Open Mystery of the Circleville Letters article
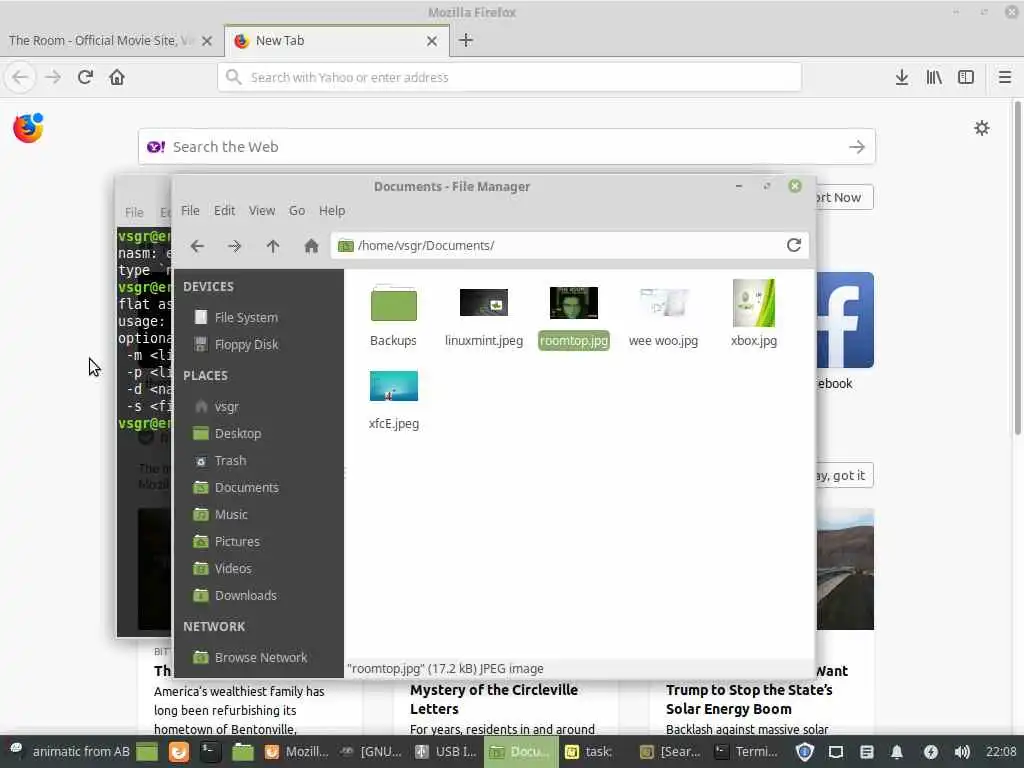 [494, 699]
